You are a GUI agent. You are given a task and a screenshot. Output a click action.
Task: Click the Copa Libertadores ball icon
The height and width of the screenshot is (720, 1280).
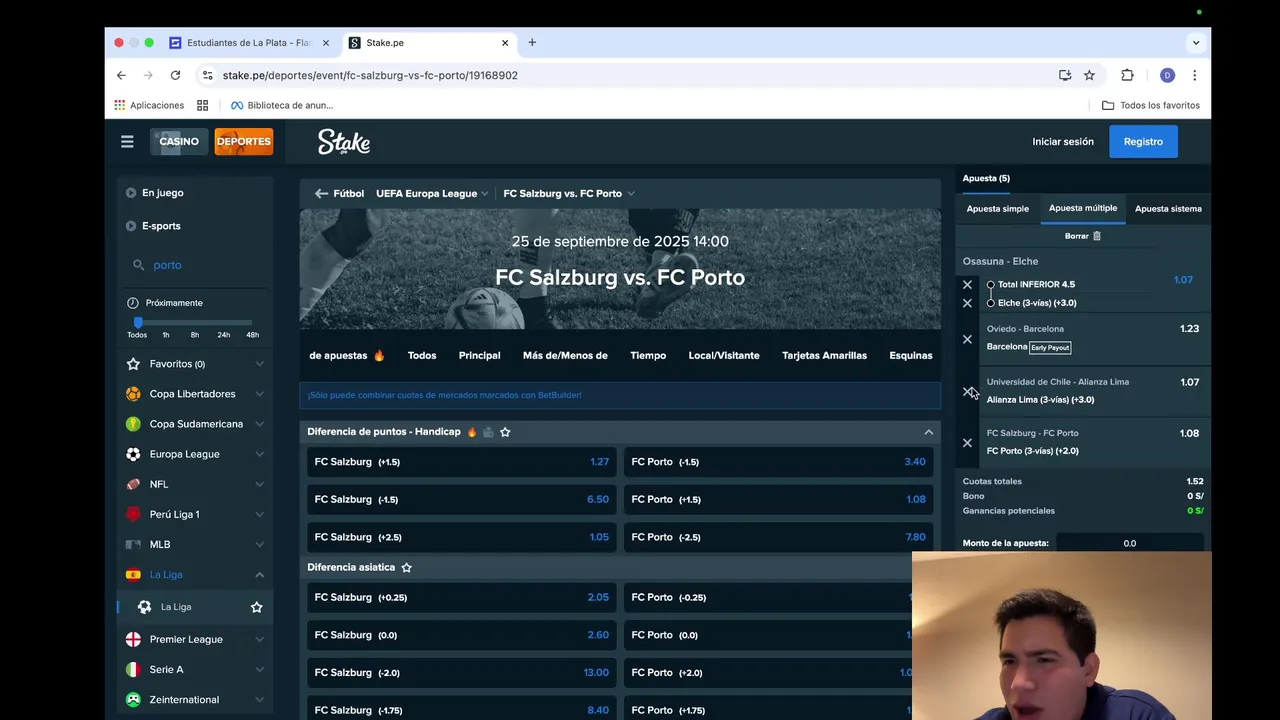click(x=133, y=394)
